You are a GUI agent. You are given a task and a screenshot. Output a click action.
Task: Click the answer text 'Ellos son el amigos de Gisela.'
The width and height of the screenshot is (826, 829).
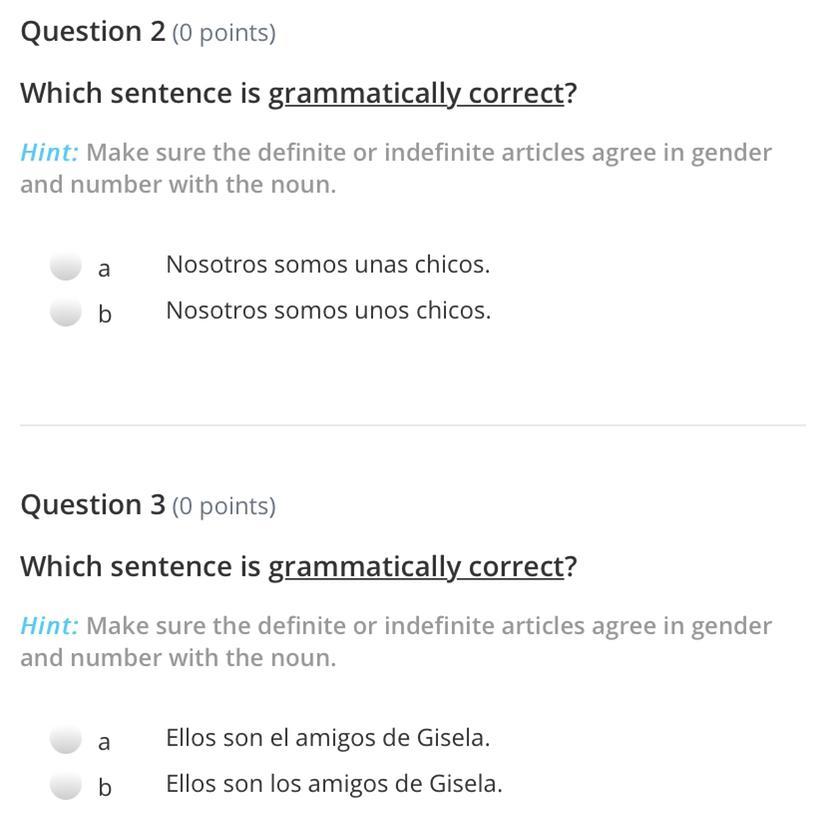pos(328,738)
